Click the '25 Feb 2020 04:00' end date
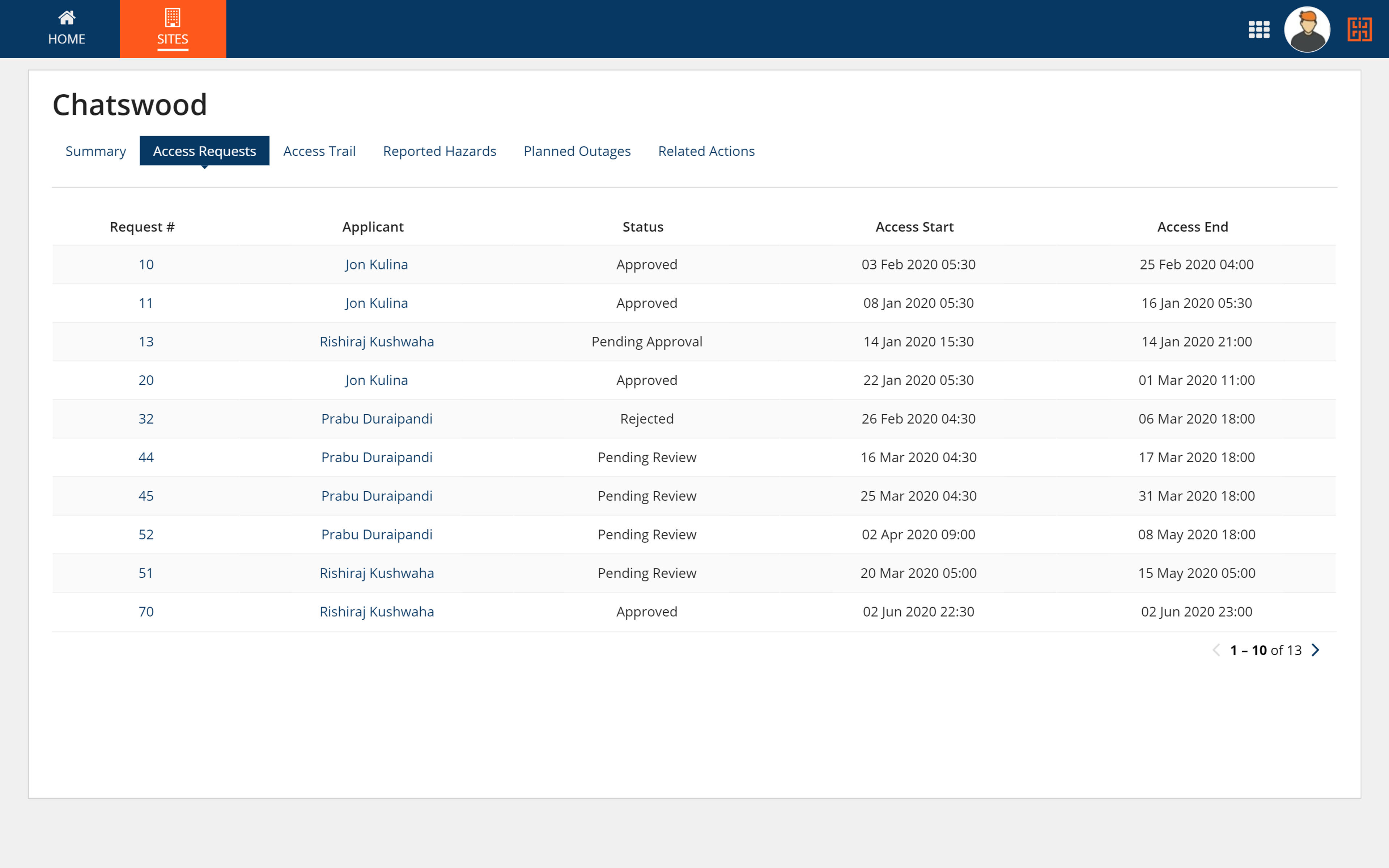This screenshot has height=868, width=1389. tap(1197, 265)
